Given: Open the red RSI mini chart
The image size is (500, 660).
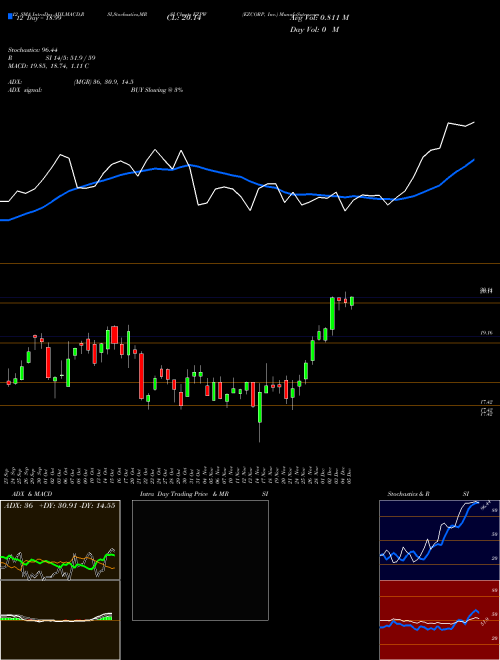Looking at the screenshot, I should (x=439, y=620).
